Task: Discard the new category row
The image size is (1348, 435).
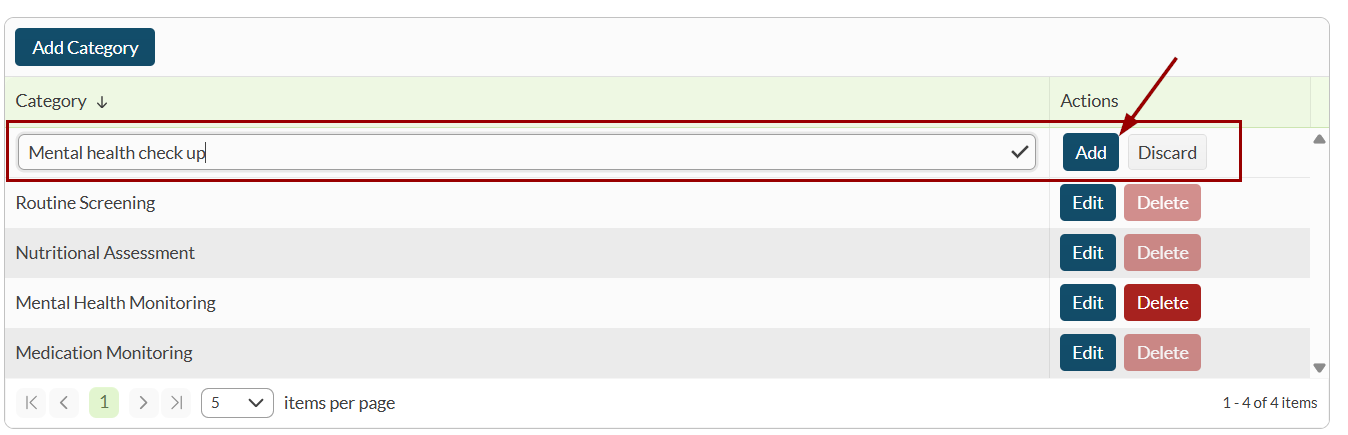Action: [1167, 153]
